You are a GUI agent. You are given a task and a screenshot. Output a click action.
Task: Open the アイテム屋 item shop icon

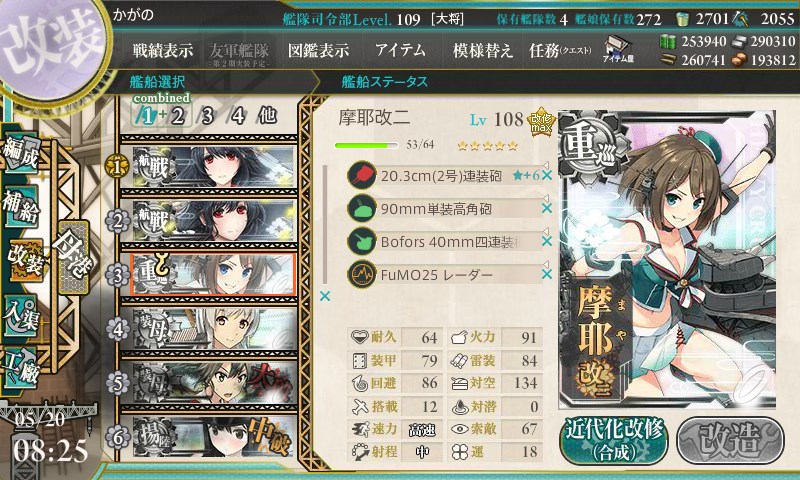pyautogui.click(x=618, y=49)
